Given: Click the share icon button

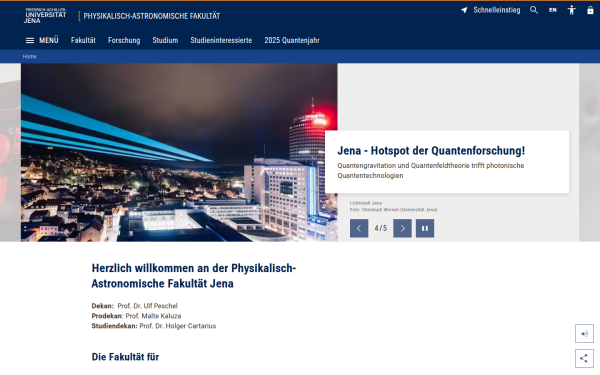Looking at the screenshot, I should (x=584, y=358).
